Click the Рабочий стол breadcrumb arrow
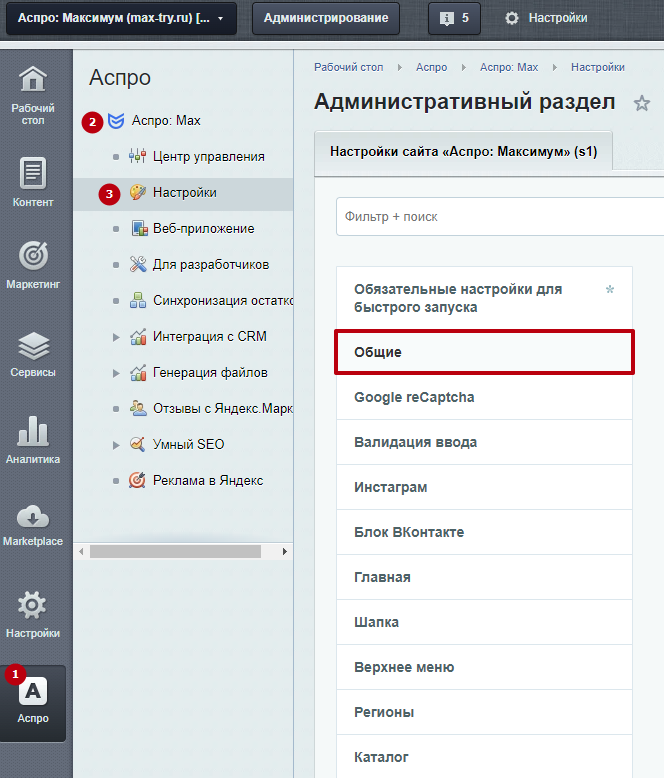 coord(400,67)
